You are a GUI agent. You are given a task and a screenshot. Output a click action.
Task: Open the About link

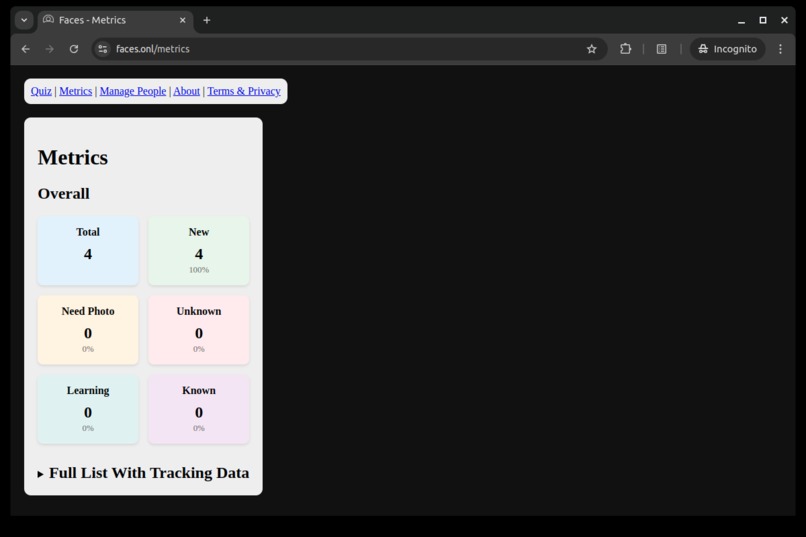[187, 91]
